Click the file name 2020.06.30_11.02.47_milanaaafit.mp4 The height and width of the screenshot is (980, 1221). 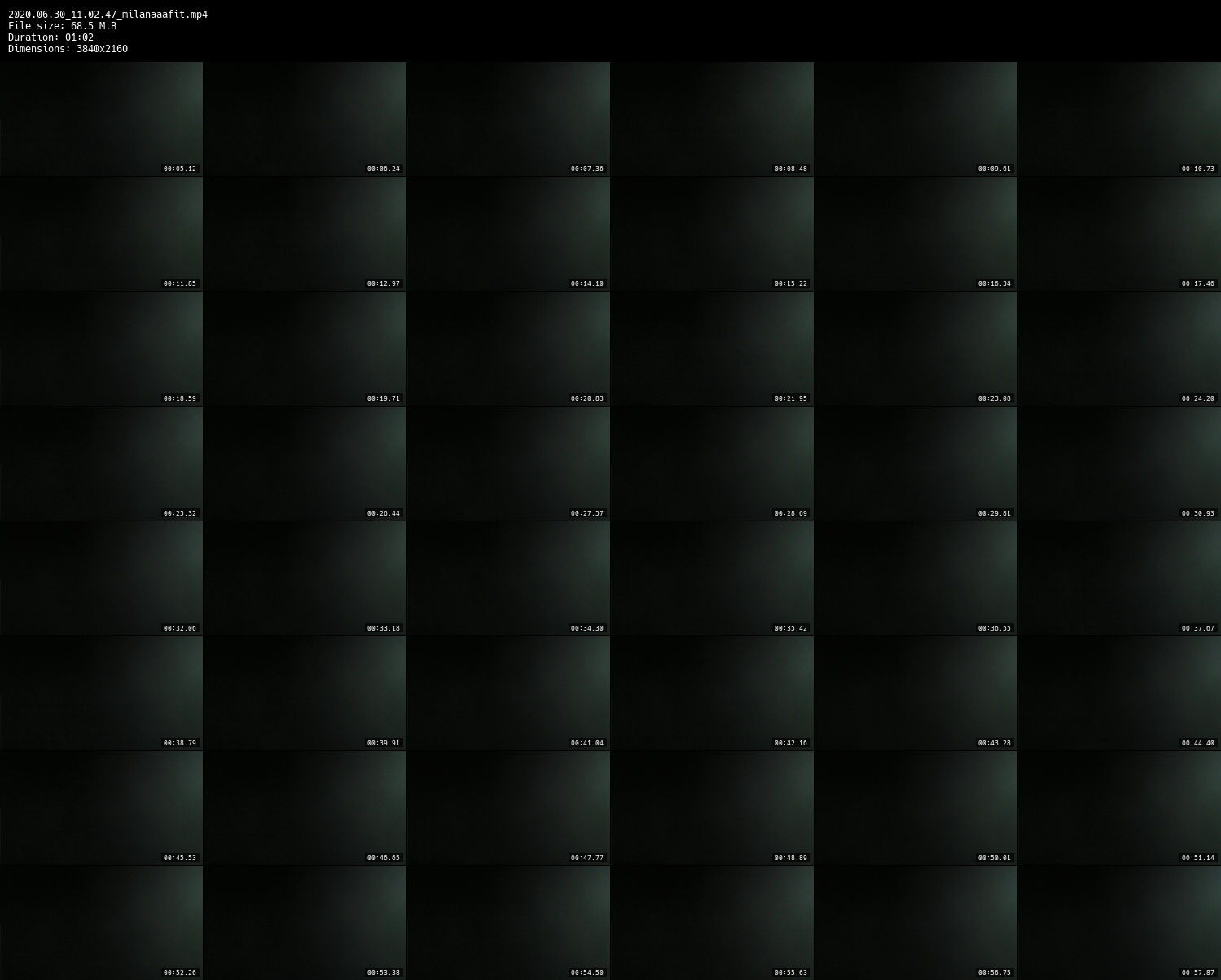point(108,15)
